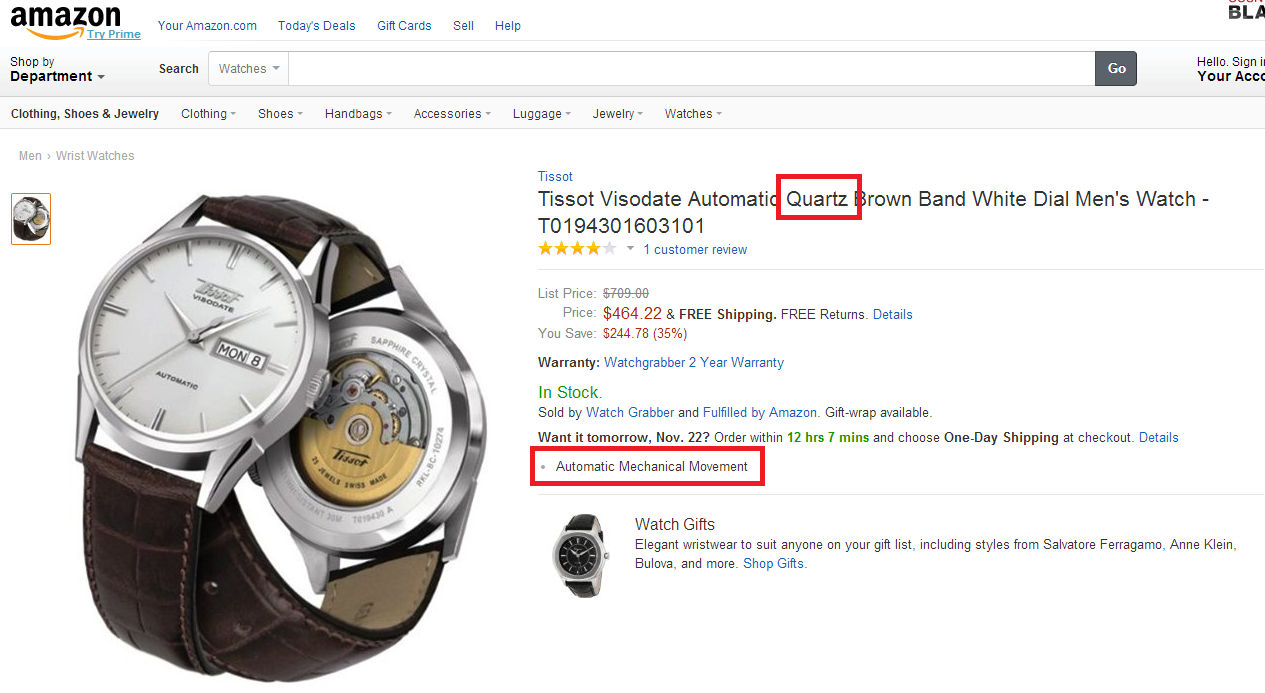Go to Gift Cards

404,26
